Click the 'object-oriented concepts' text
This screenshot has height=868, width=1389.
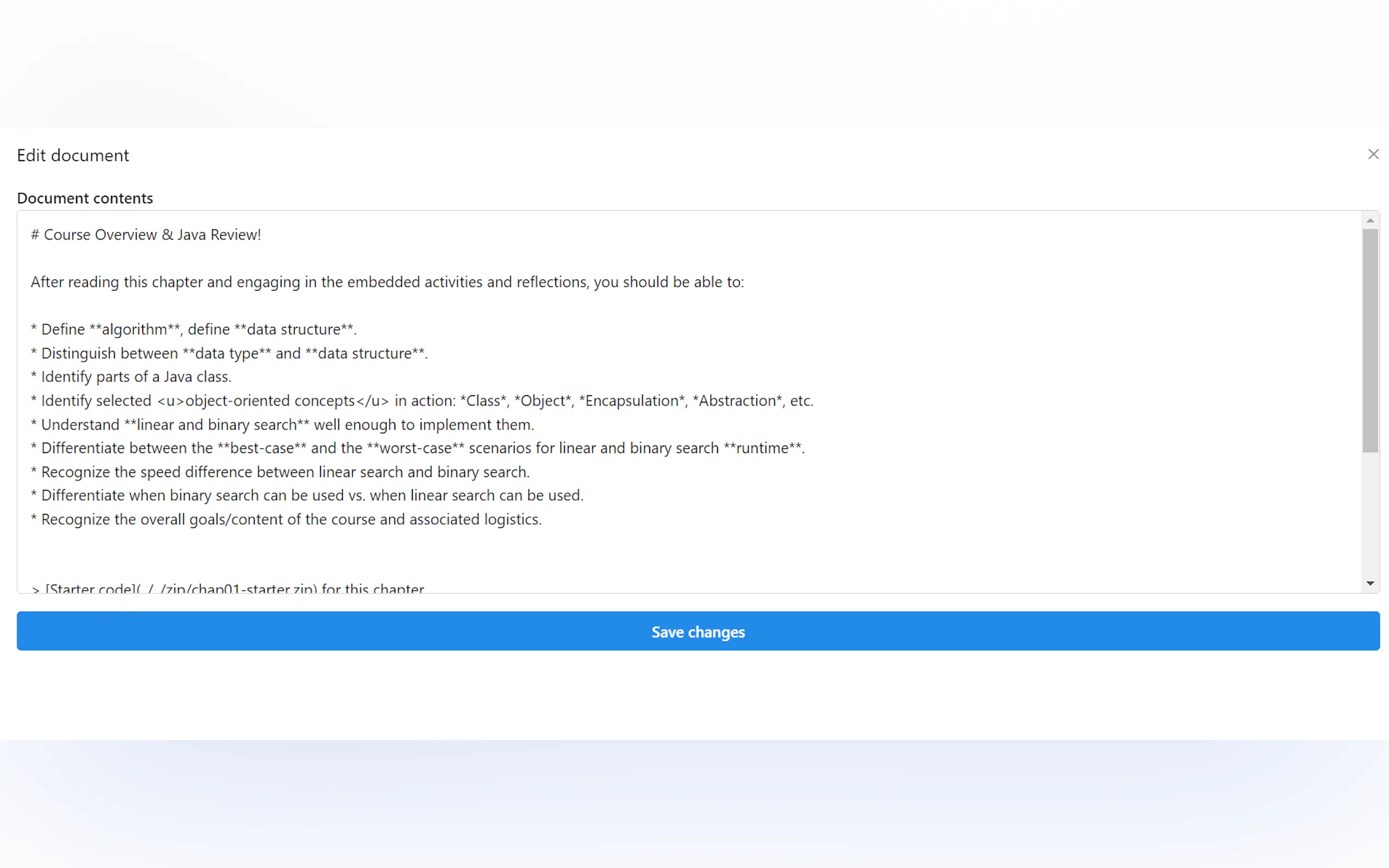pyautogui.click(x=270, y=401)
